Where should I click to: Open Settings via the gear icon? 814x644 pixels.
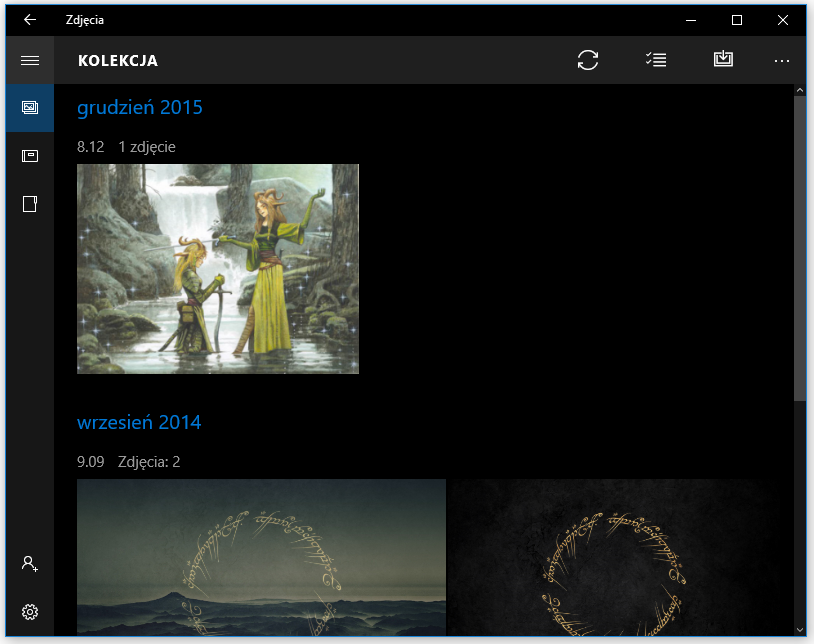pos(30,612)
